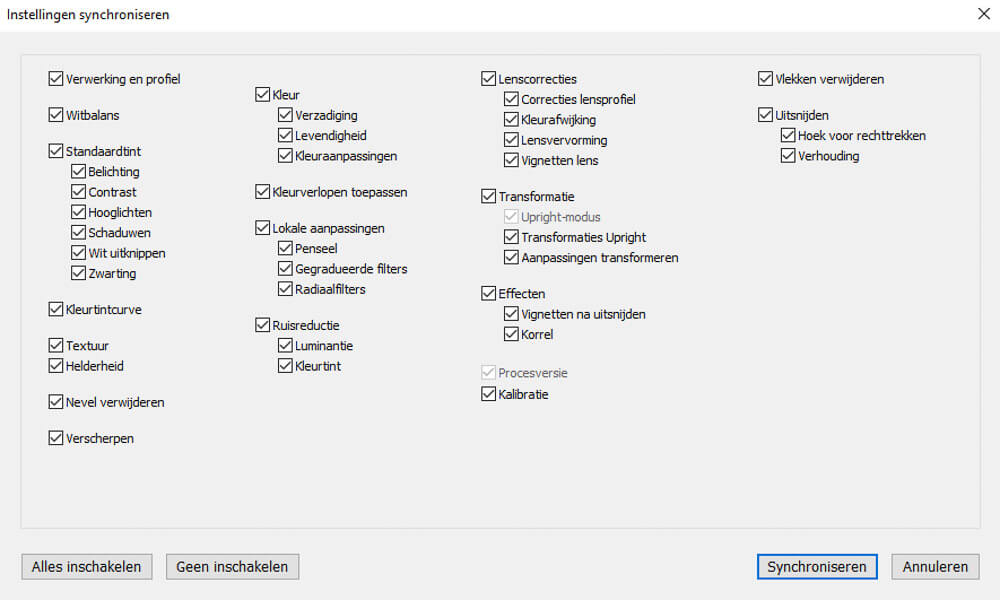The image size is (1000, 600).
Task: Toggle the Korrel checkbox
Action: (512, 334)
